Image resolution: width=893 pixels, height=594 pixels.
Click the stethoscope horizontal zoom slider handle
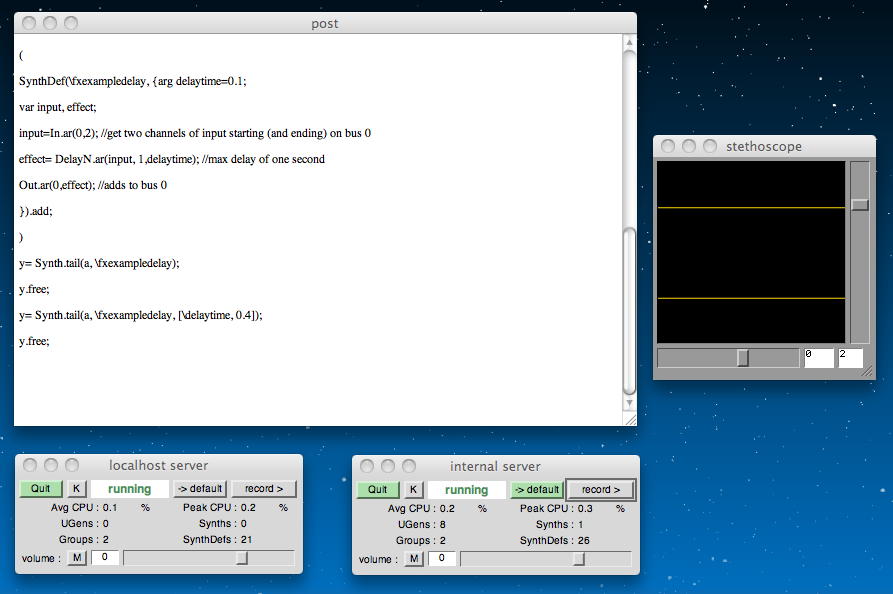tap(742, 358)
